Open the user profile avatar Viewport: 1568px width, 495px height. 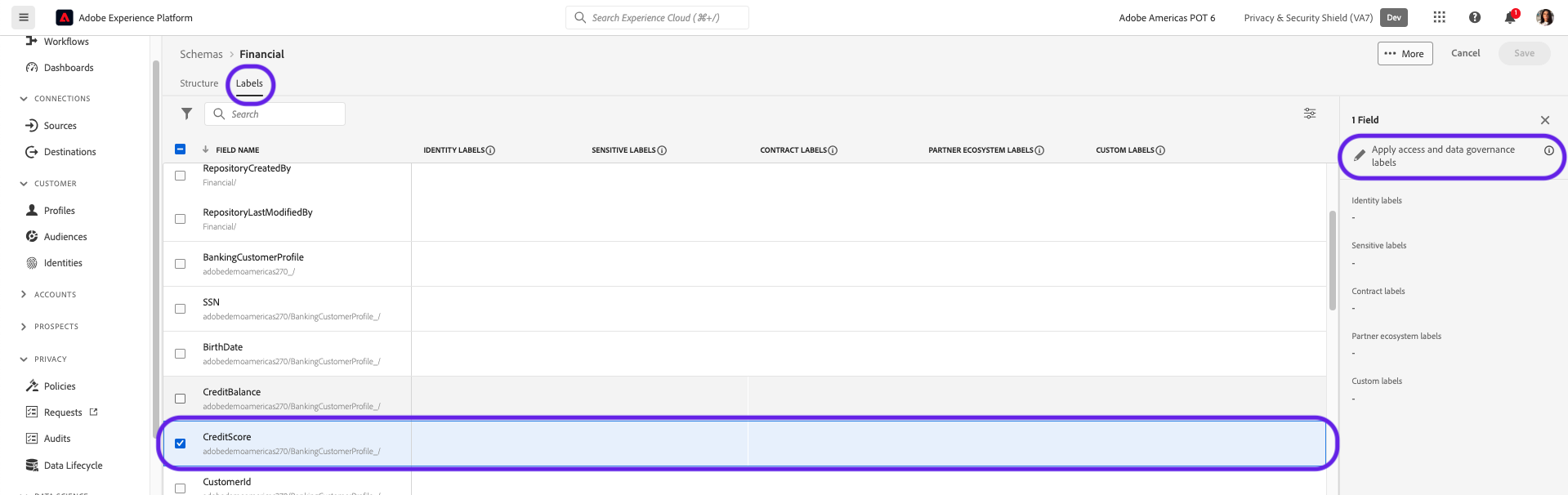click(1544, 17)
